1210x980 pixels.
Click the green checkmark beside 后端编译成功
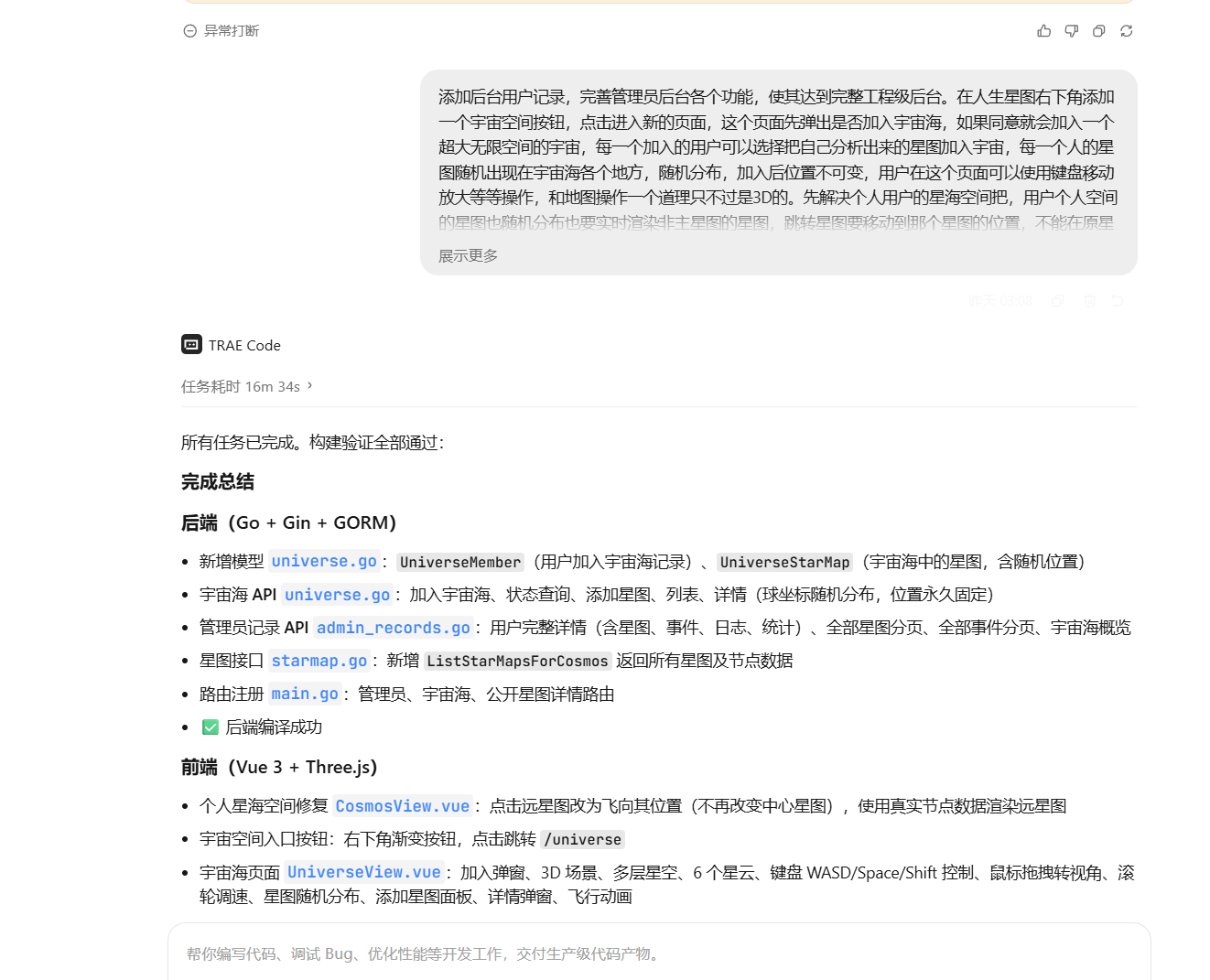211,727
